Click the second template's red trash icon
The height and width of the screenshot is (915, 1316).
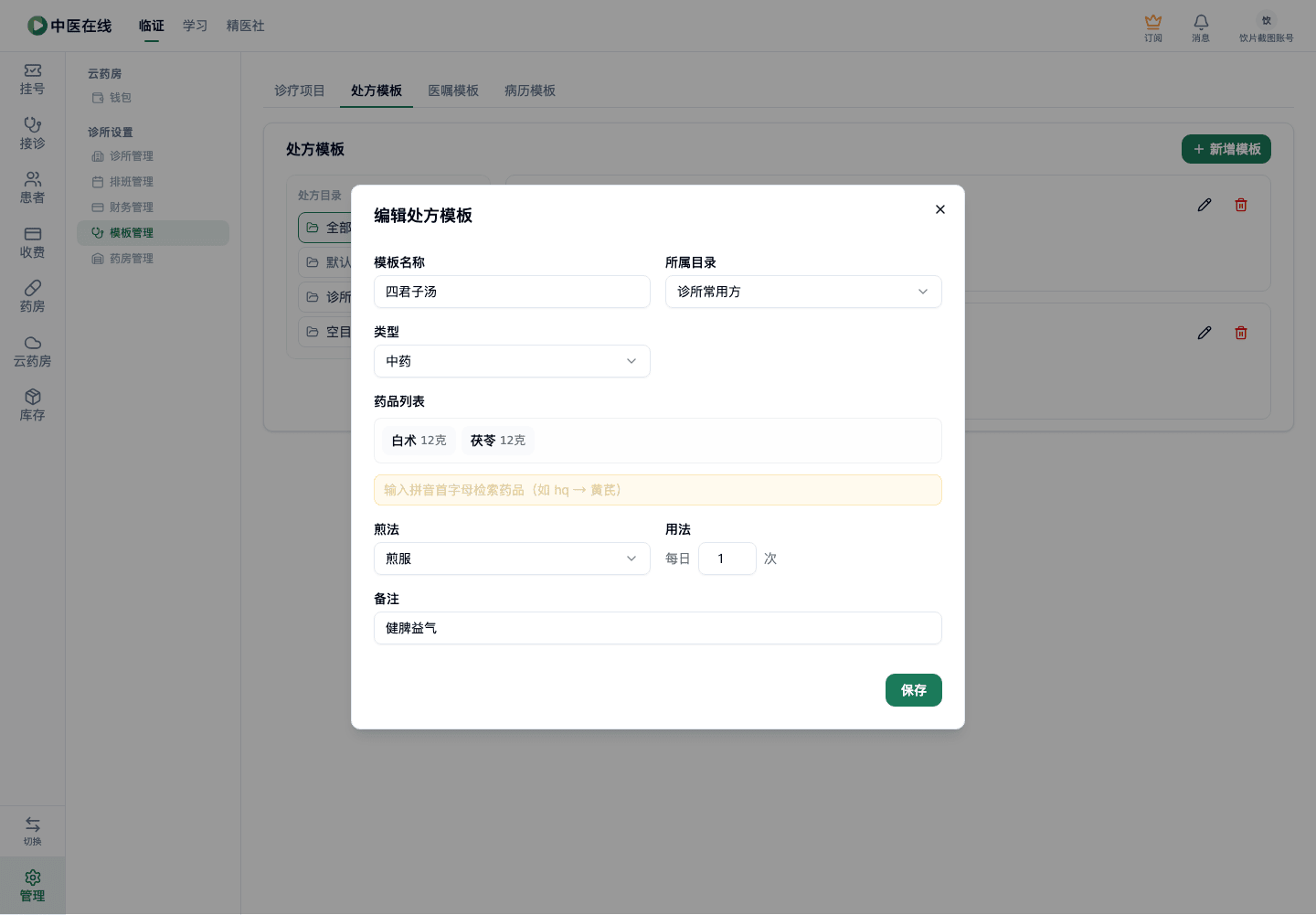1241,333
